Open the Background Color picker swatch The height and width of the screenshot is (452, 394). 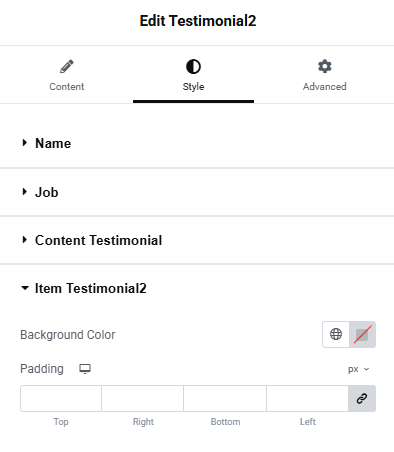[362, 334]
